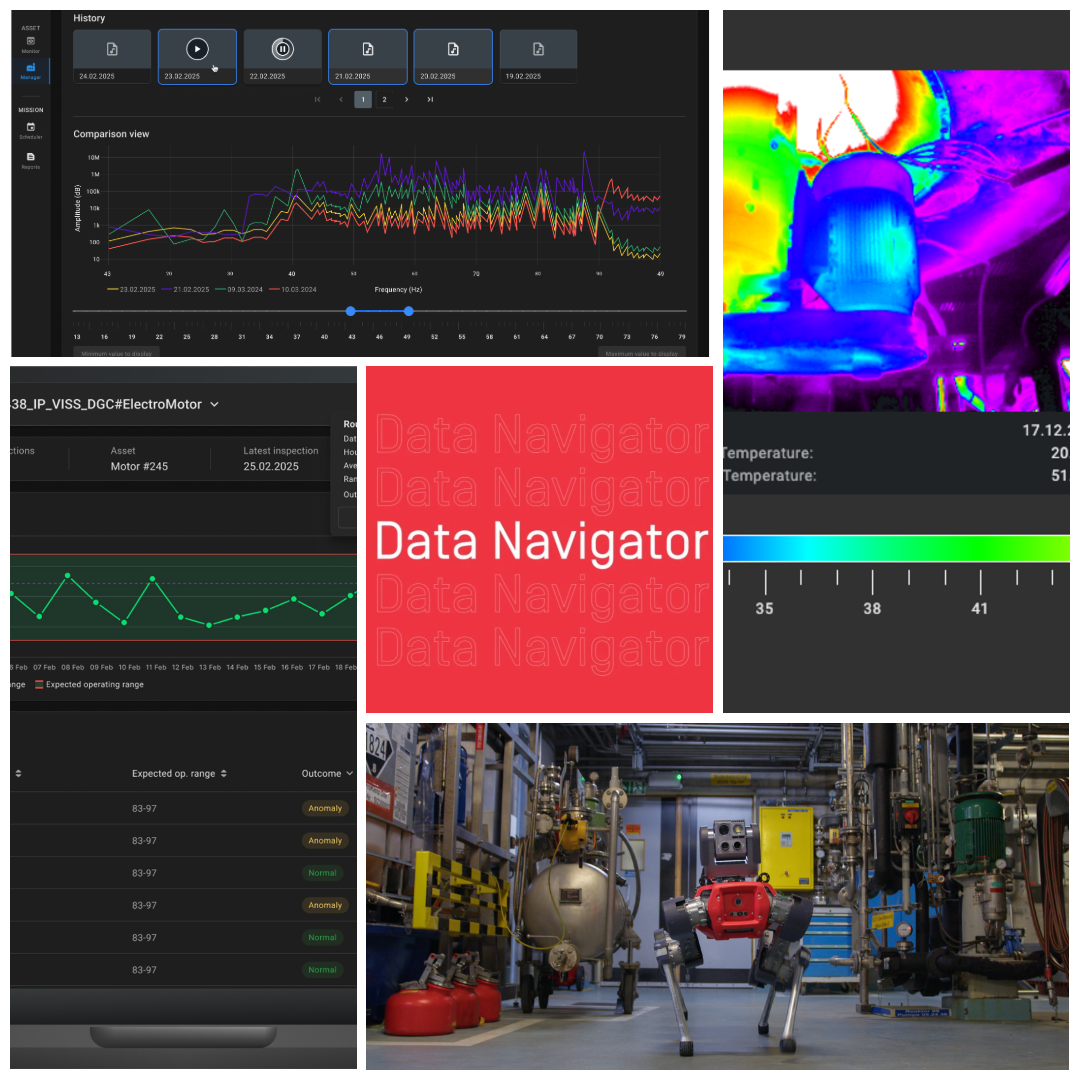
Task: Click the Minimum value to display field
Action: tap(117, 353)
